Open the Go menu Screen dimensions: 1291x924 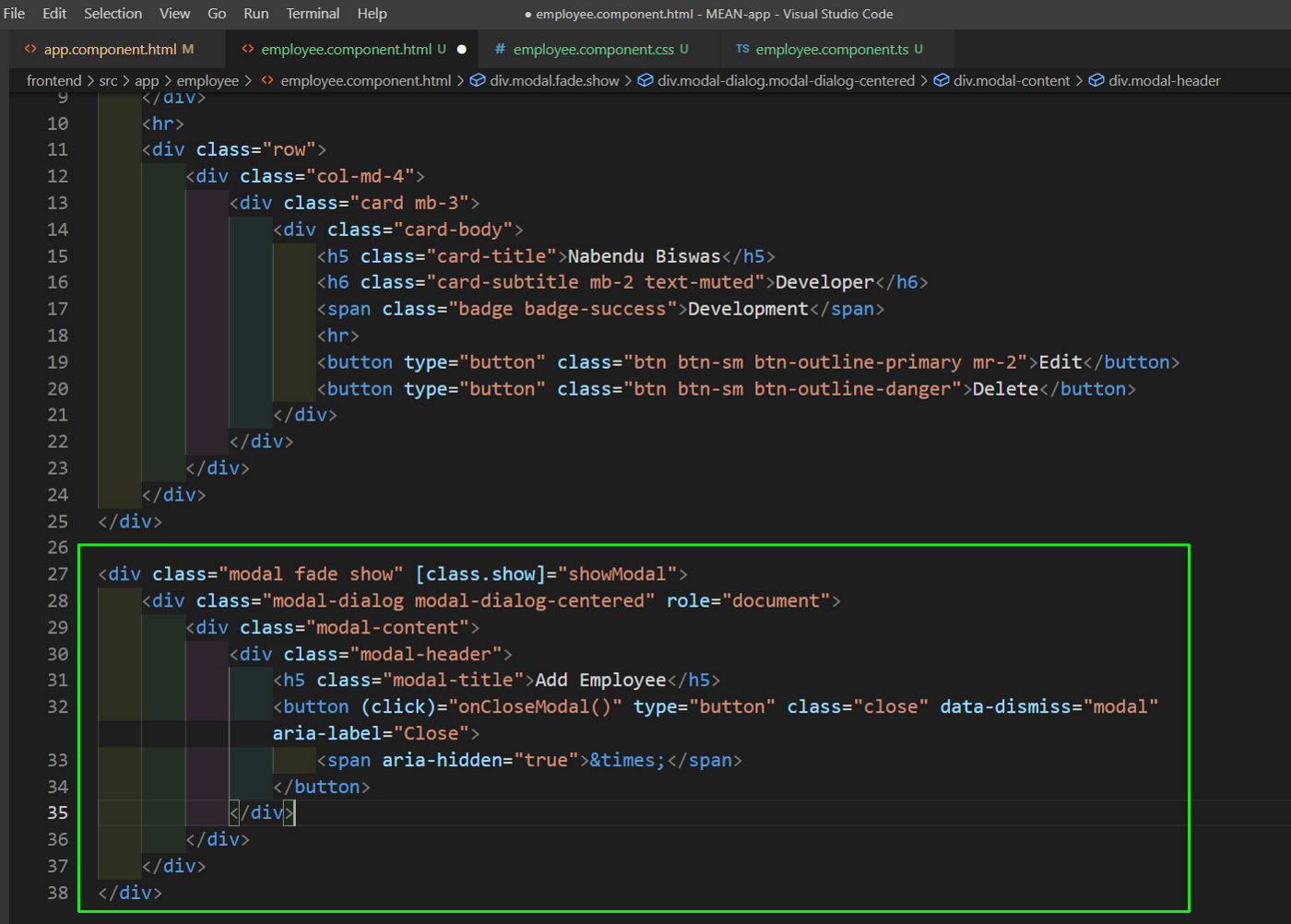pyautogui.click(x=217, y=14)
